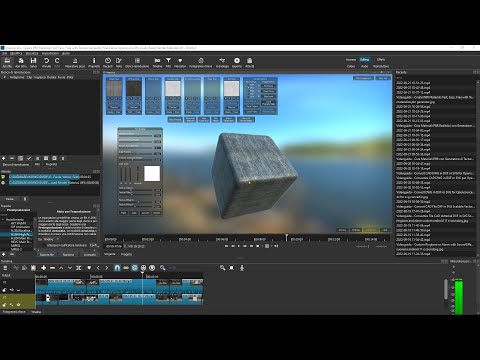Viewport: 480px width, 360px height.
Task: Open the File menu
Action: point(4,53)
